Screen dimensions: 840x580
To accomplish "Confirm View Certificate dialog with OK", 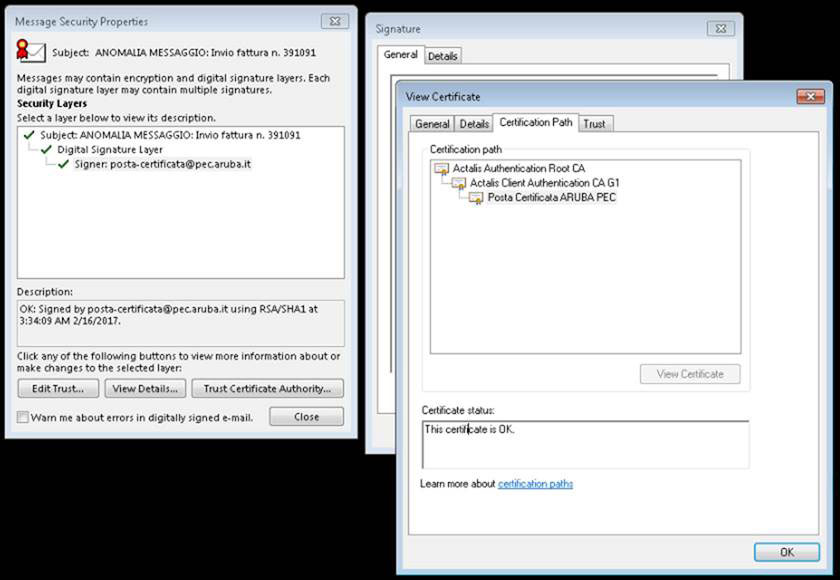I will [x=787, y=552].
